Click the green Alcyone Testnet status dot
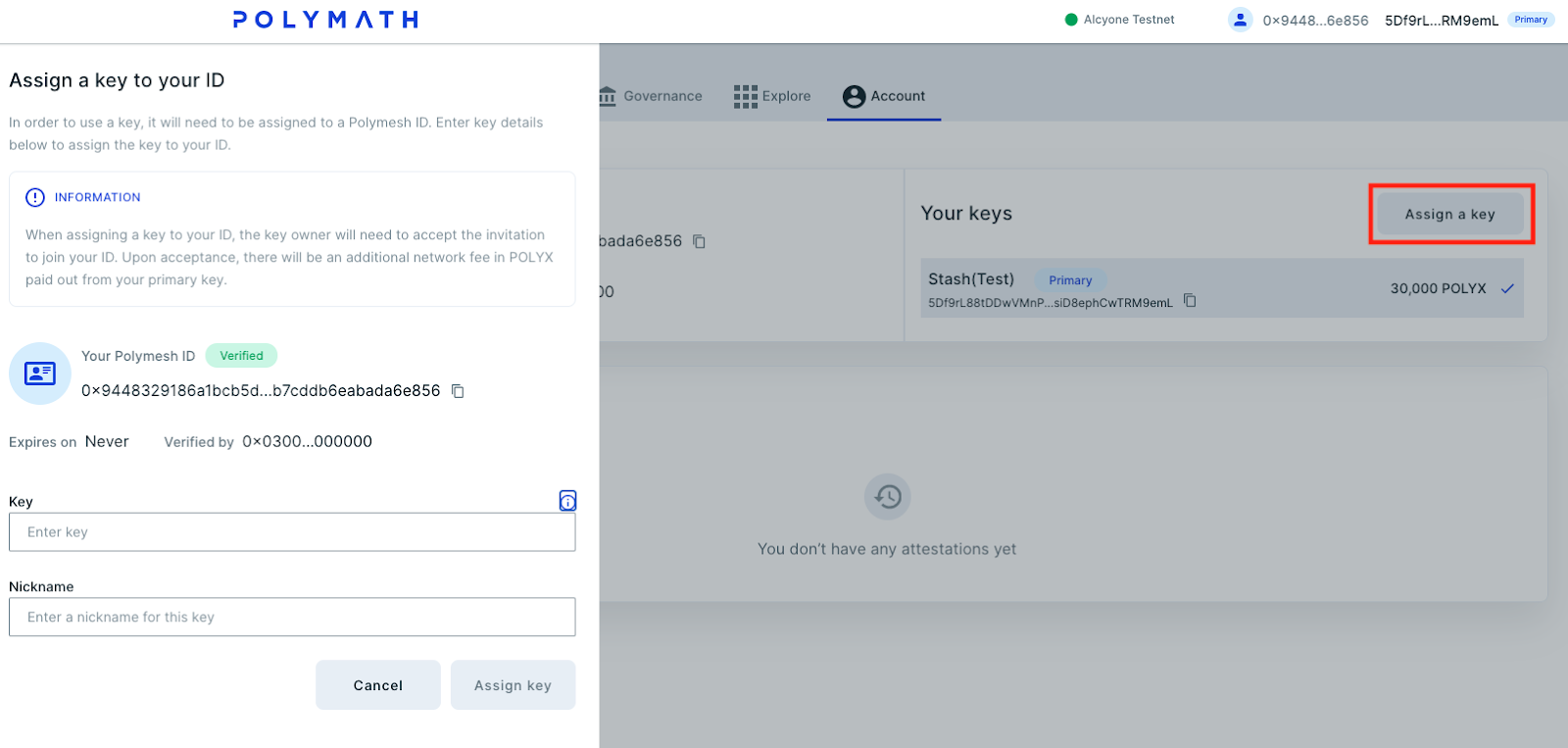The image size is (1568, 748). pos(1071,20)
